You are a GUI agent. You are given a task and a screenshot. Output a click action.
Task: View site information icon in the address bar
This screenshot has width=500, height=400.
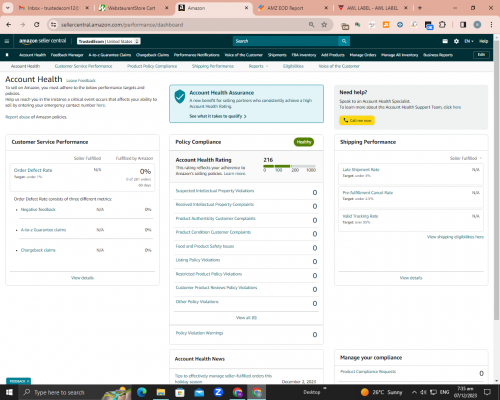coord(53,25)
